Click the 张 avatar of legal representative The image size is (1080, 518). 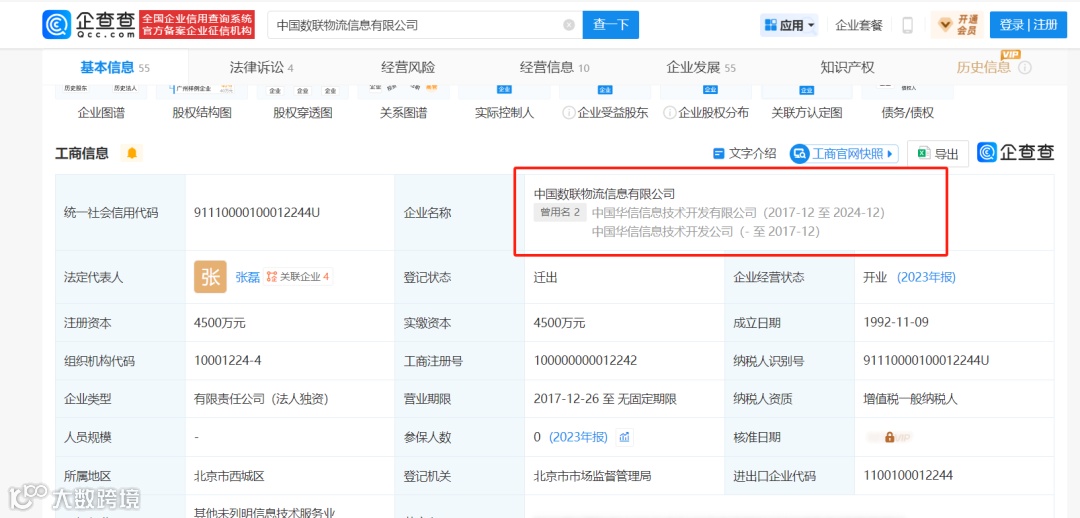coord(210,277)
